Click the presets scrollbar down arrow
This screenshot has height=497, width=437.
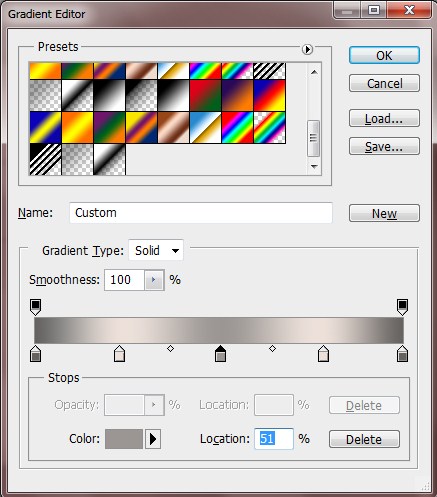pos(314,166)
